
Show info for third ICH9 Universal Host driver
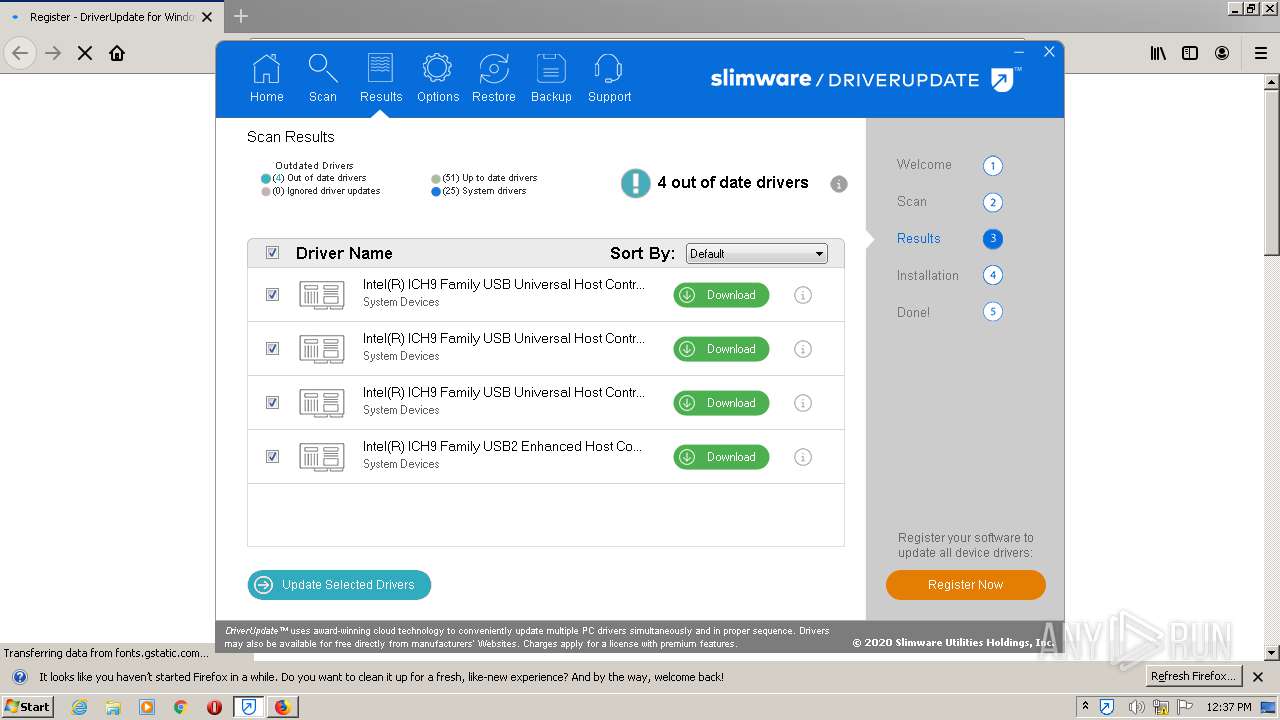(802, 403)
